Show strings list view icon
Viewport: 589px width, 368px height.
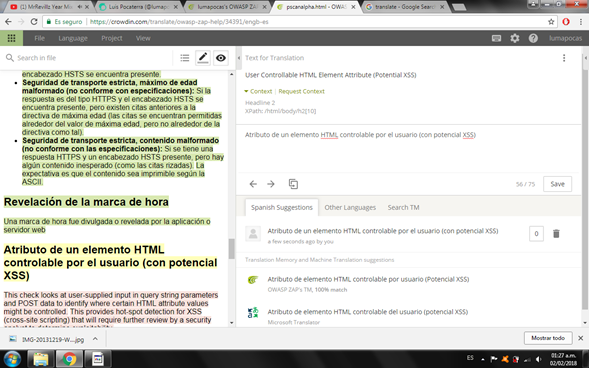click(184, 58)
